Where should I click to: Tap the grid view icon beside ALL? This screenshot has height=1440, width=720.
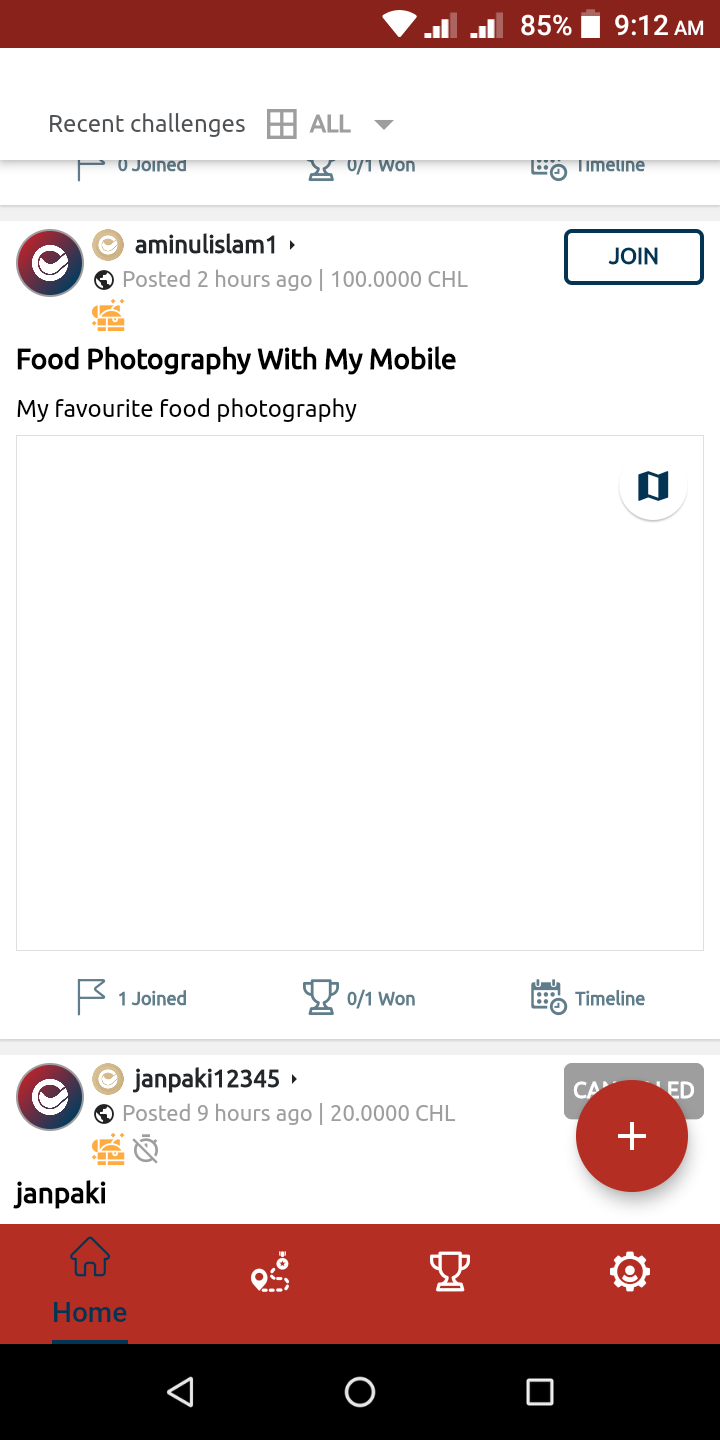point(282,124)
